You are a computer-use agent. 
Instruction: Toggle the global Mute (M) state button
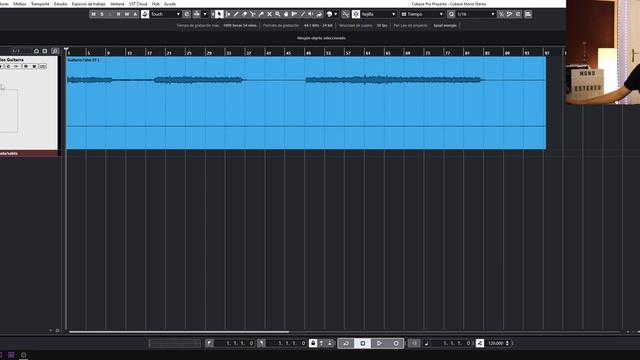(x=93, y=14)
